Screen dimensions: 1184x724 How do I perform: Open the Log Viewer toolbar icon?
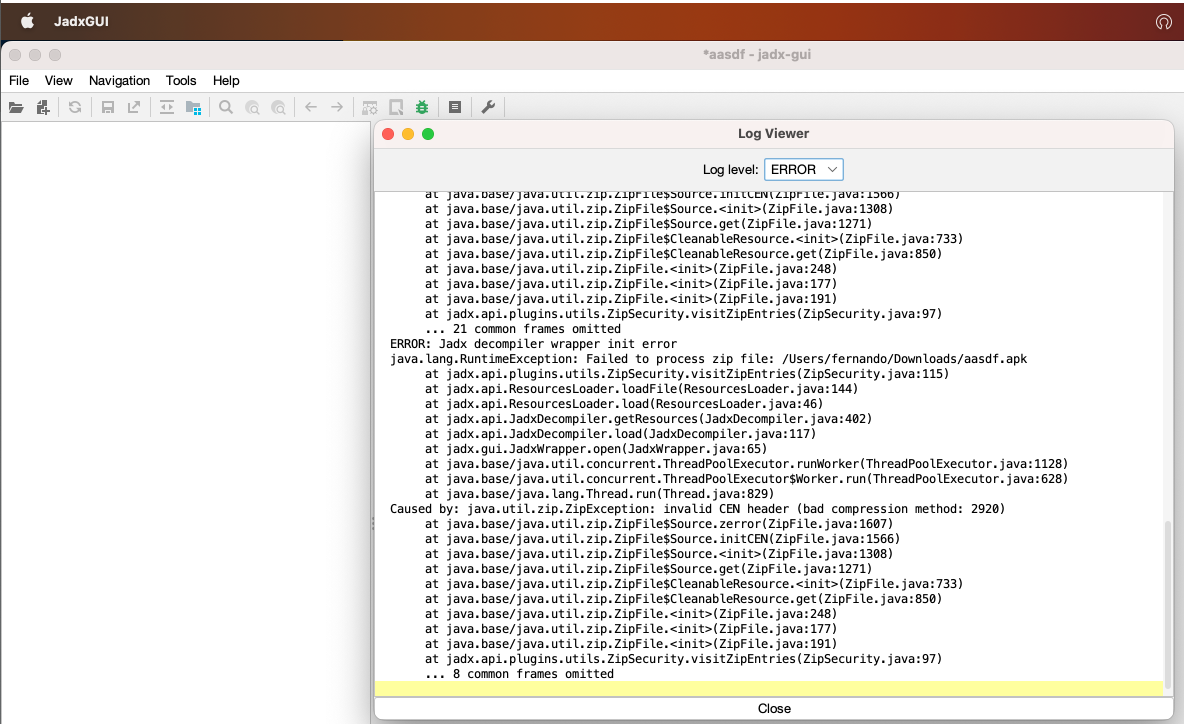455,107
